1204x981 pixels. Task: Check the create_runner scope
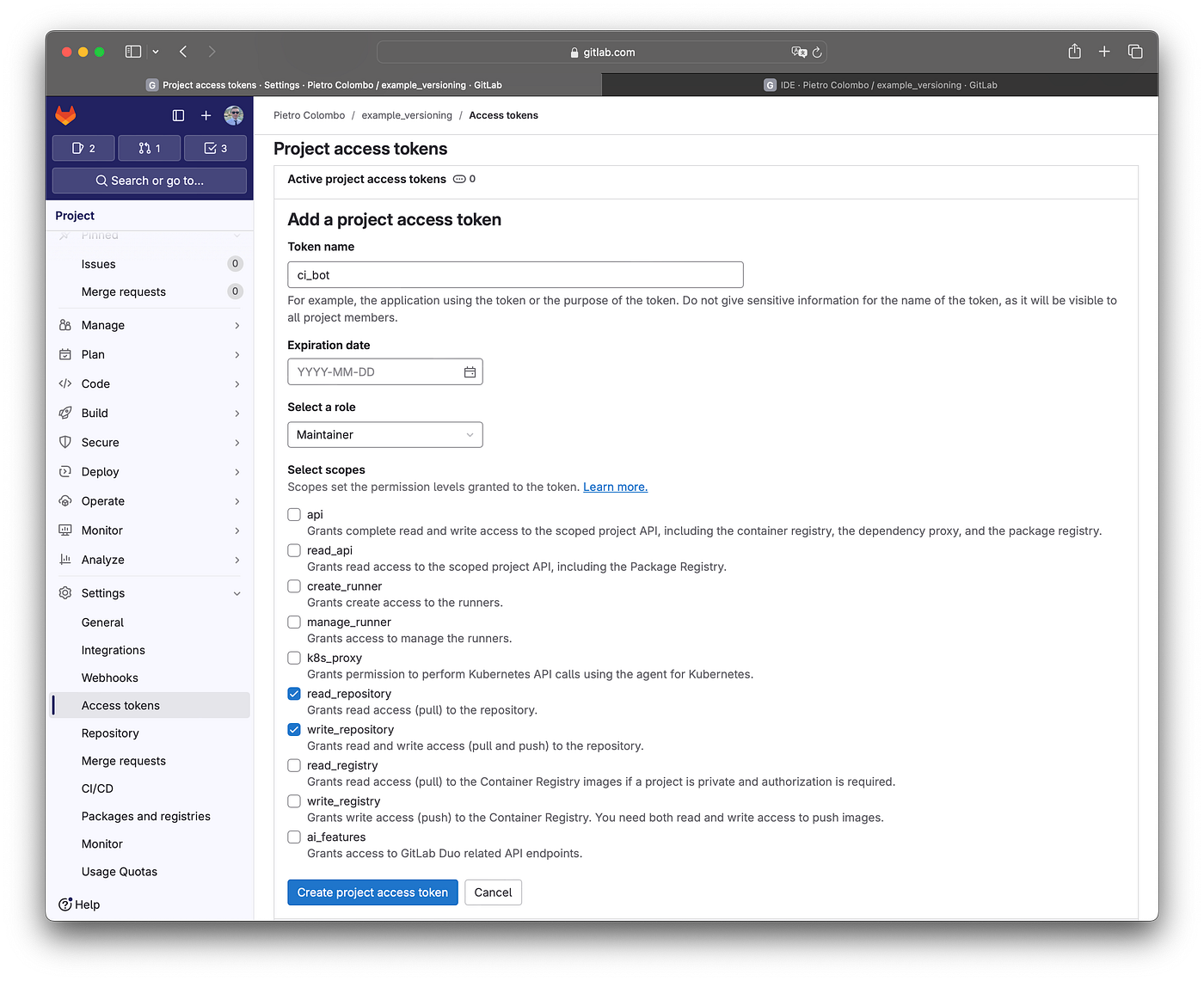[294, 586]
